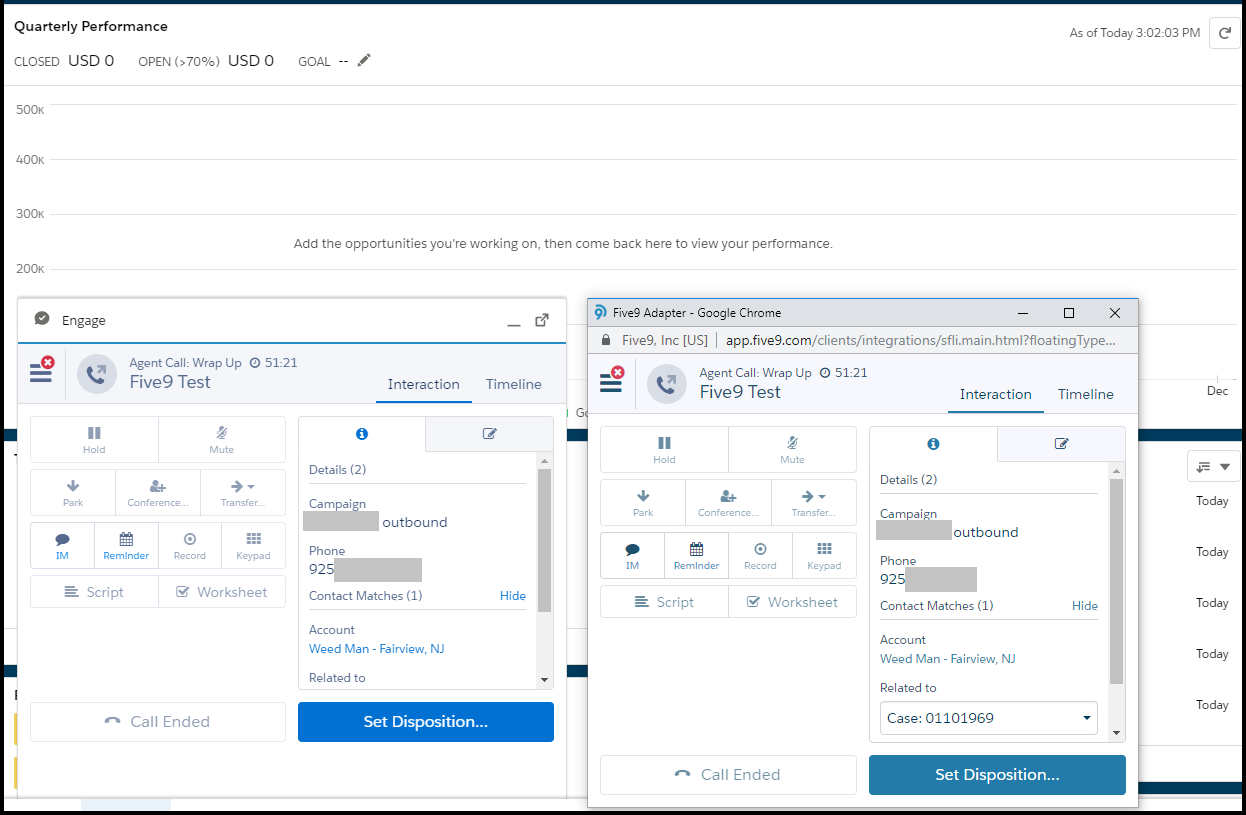This screenshot has width=1246, height=815.
Task: Toggle call Record in Engage panel
Action: (190, 546)
